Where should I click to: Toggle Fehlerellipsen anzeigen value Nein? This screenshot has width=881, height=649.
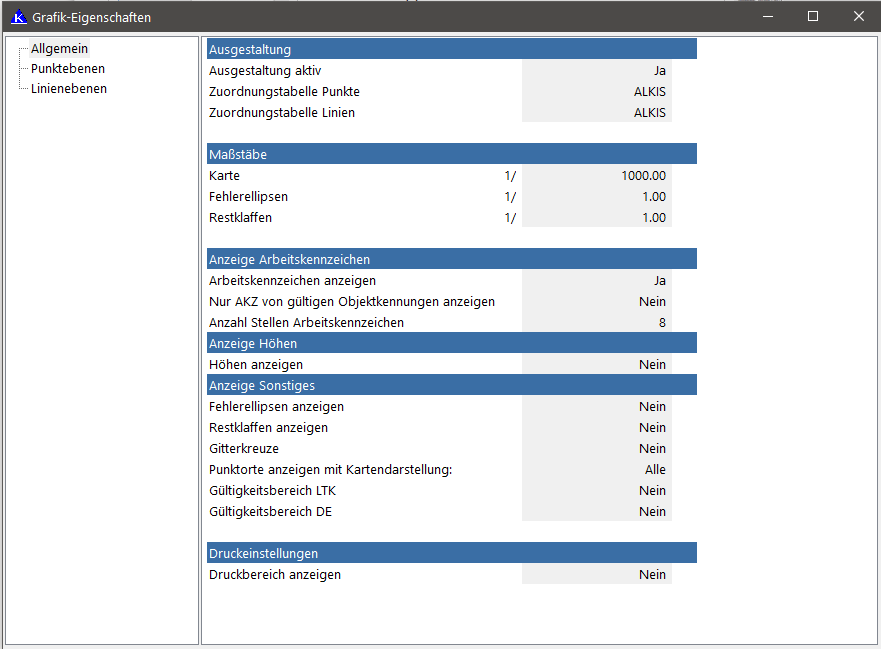pos(597,407)
